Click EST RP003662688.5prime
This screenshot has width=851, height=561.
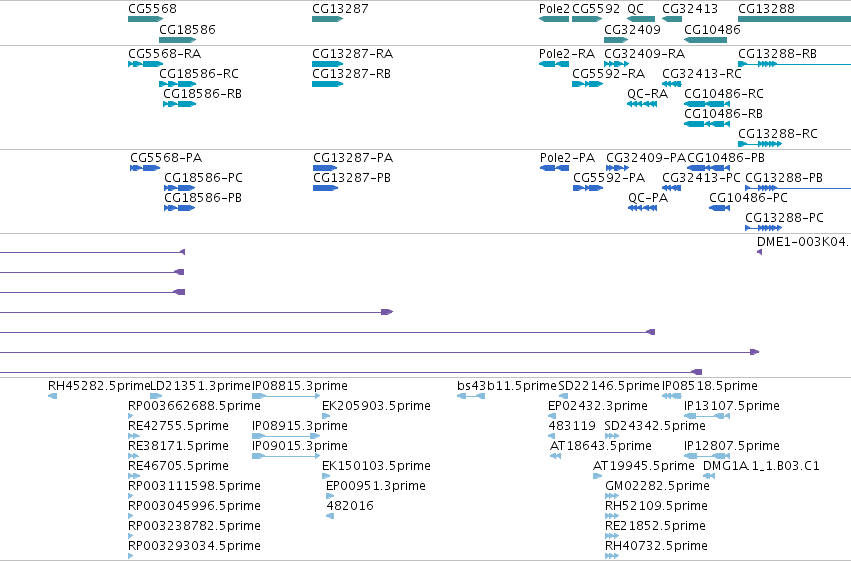click(194, 406)
